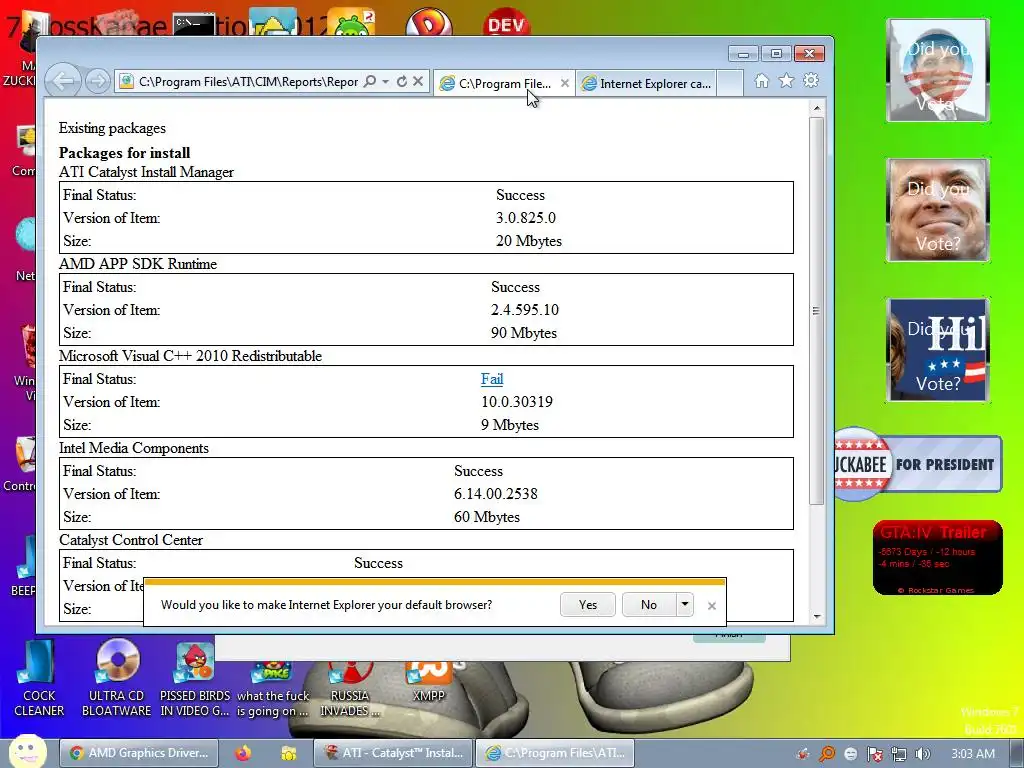Open the XMPP desktop icon
This screenshot has height=768, width=1024.
click(x=428, y=682)
